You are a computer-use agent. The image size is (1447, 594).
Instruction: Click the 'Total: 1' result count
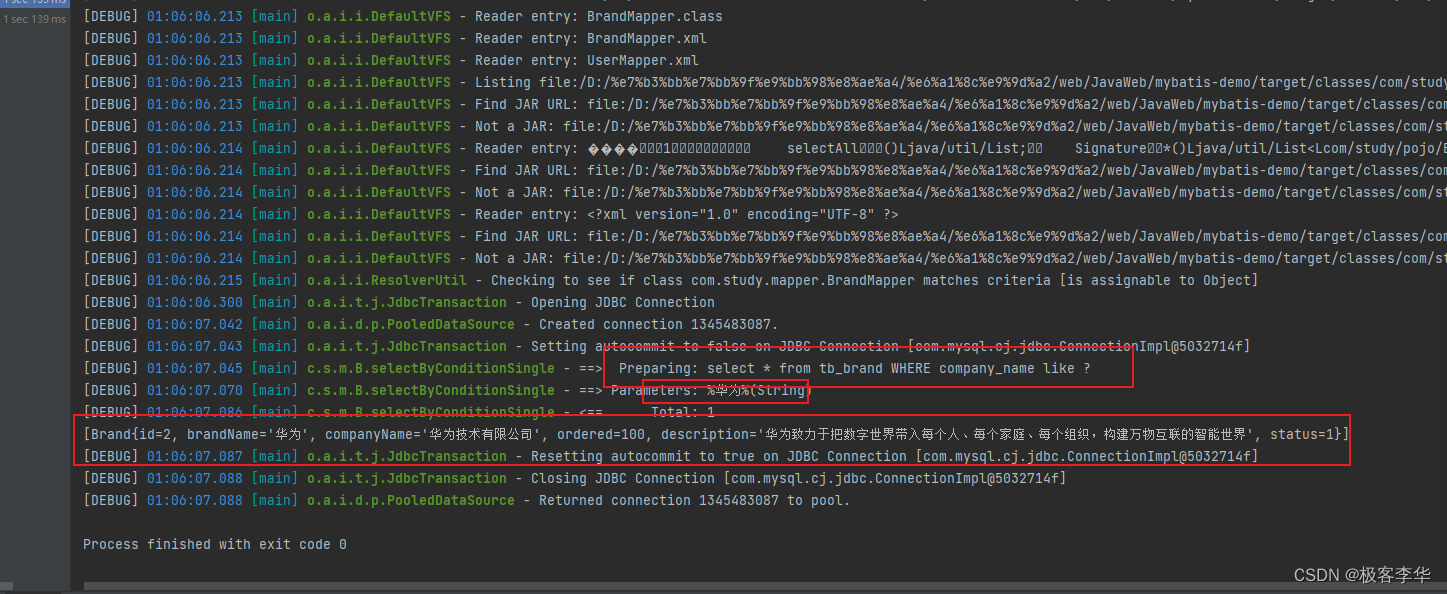pos(682,412)
